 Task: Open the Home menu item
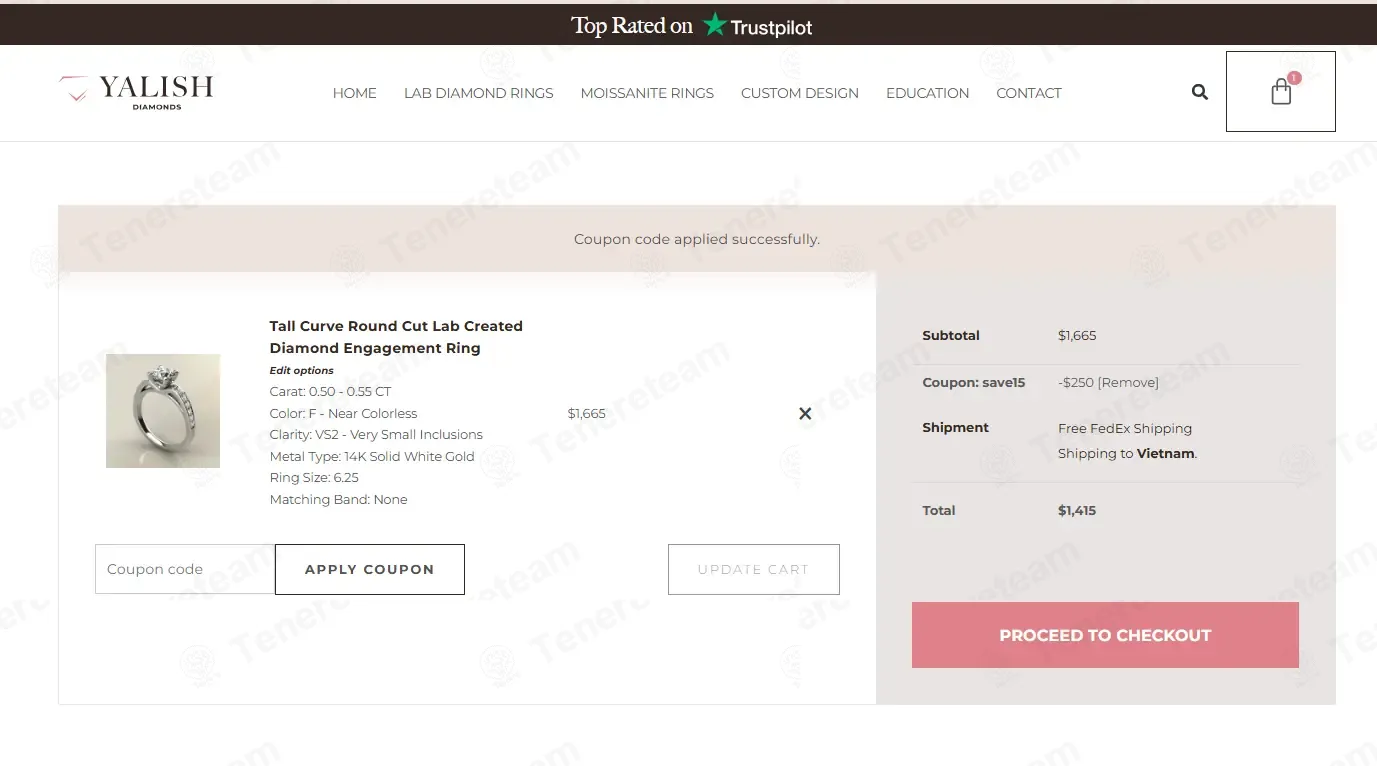coord(354,93)
